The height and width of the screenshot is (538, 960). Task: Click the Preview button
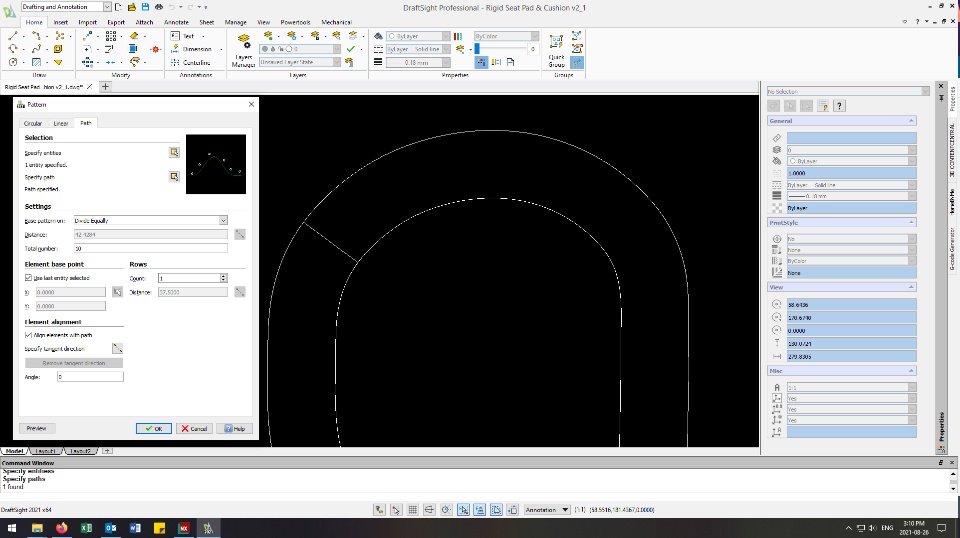(x=36, y=428)
